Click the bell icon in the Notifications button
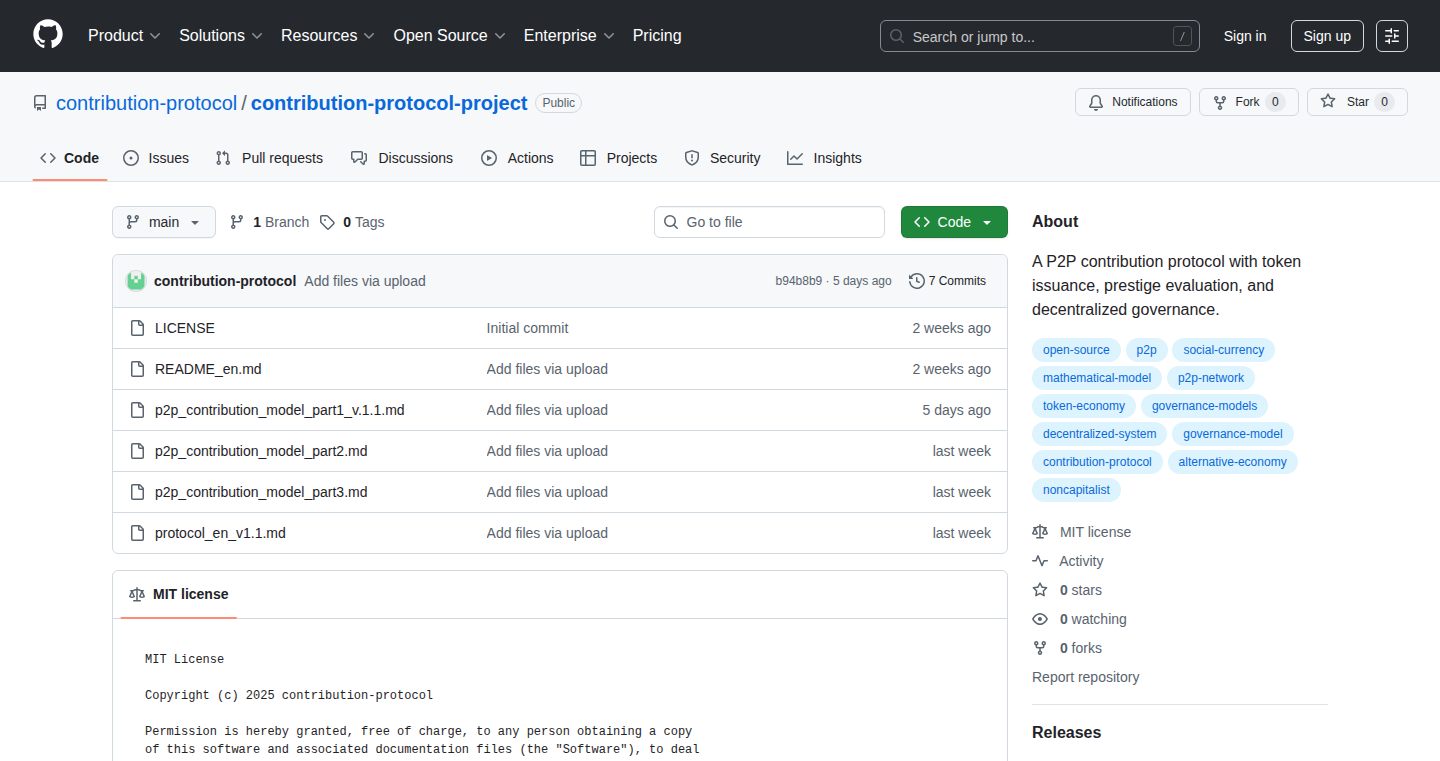 (x=1096, y=102)
